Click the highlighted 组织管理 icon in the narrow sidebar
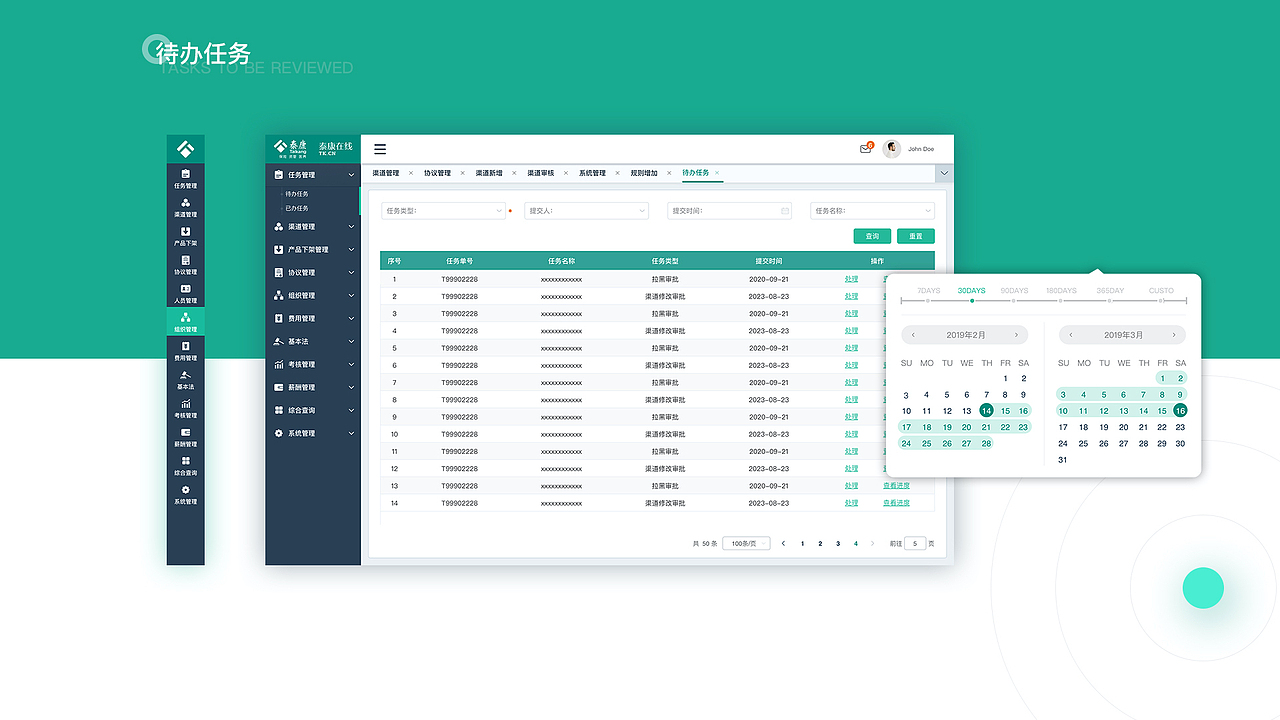1280x720 pixels. 185,322
